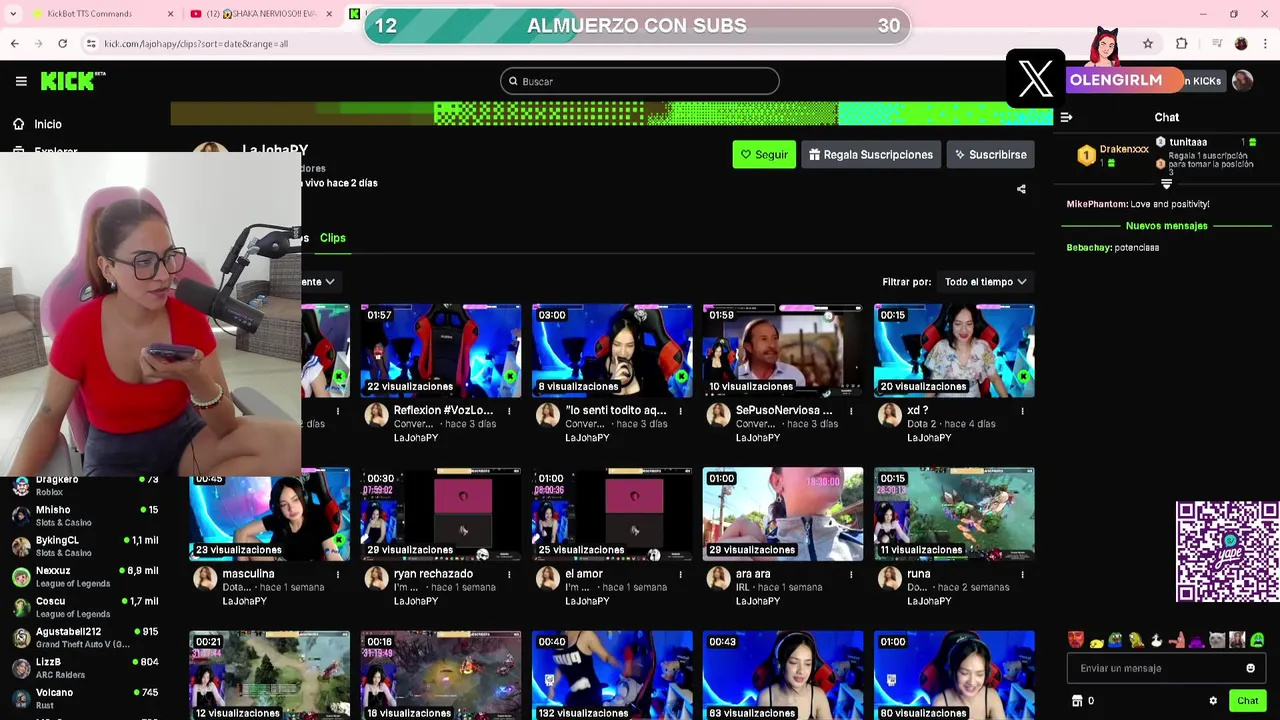
Task: Open options menu for xd ? clip
Action: (x=1022, y=411)
